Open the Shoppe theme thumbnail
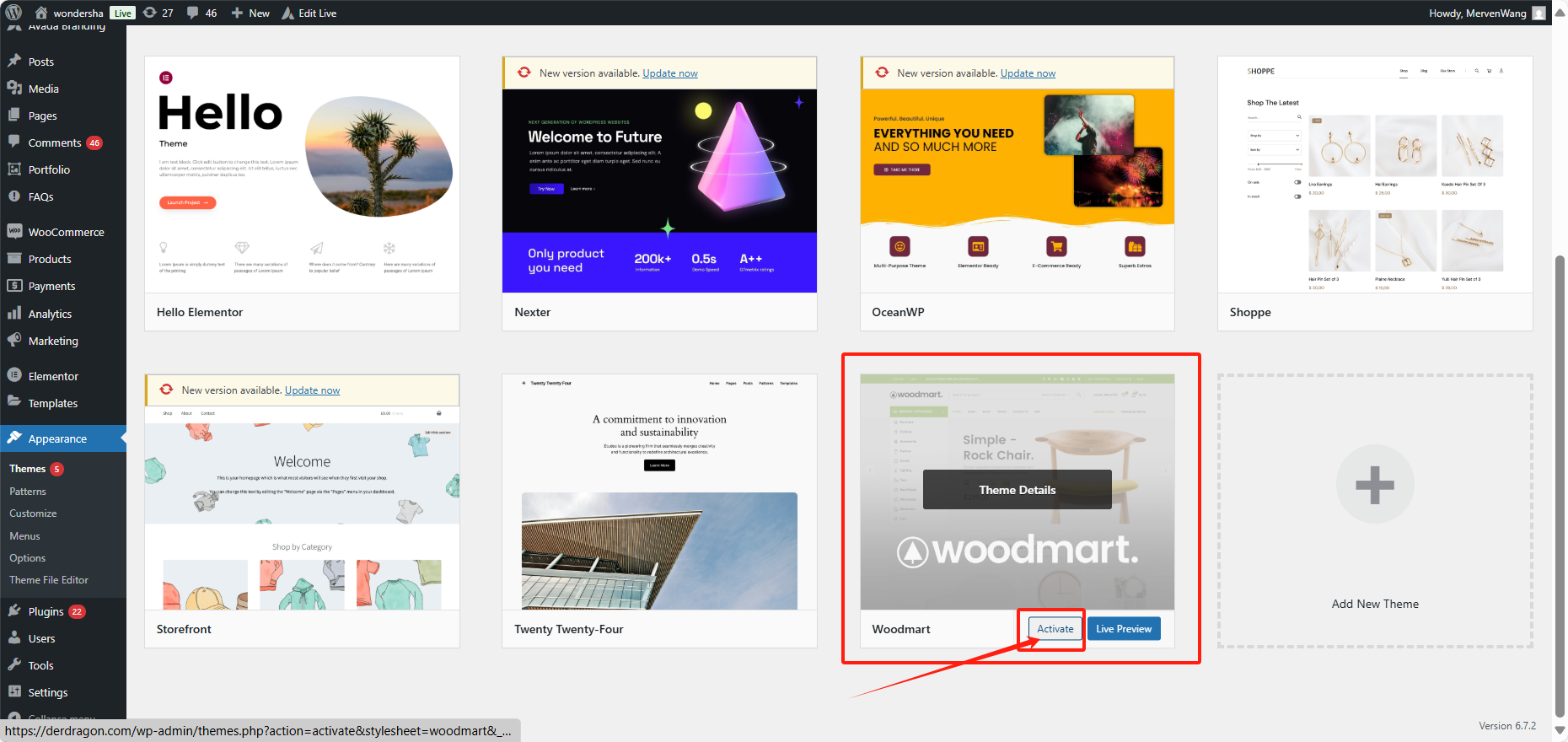 (1375, 175)
